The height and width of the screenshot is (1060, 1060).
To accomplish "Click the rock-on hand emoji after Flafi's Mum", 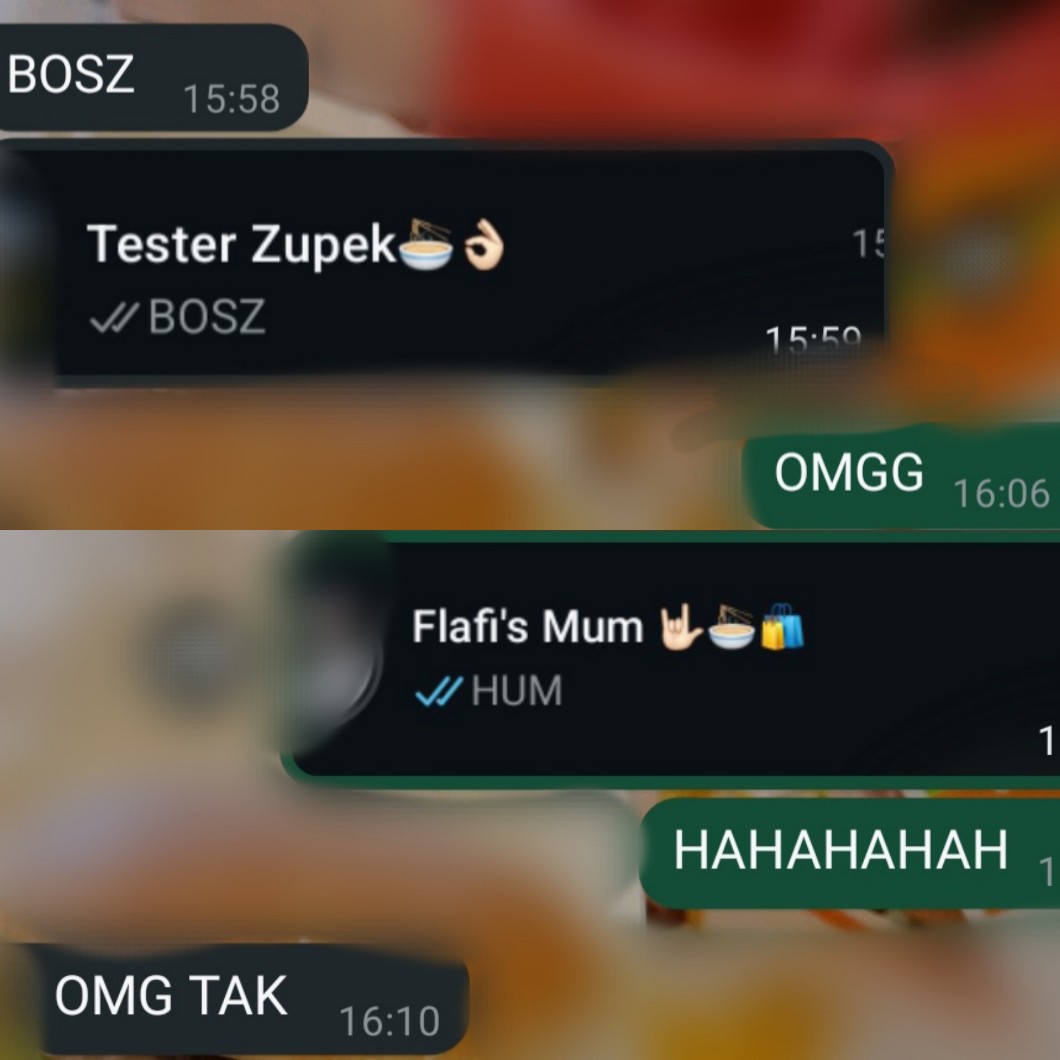I will [x=681, y=627].
